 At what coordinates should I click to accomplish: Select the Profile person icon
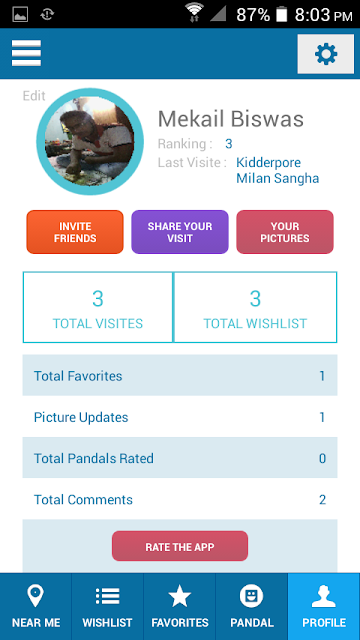pos(324,596)
